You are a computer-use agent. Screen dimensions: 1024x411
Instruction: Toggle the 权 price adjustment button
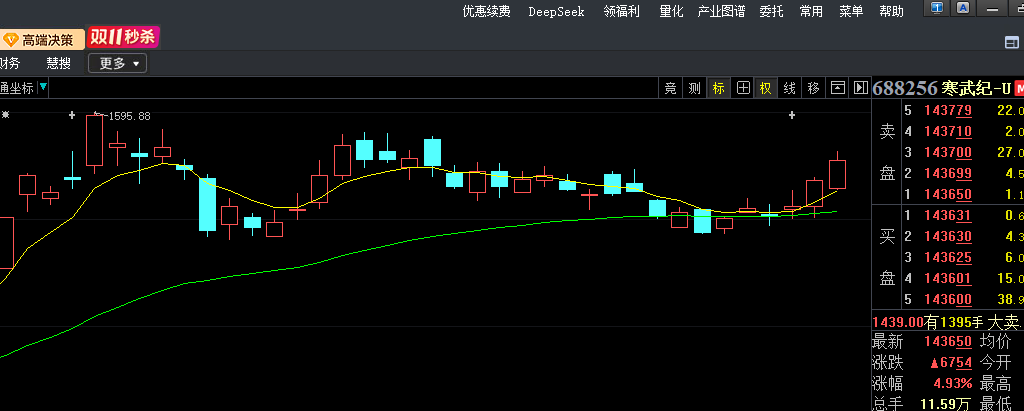766,88
